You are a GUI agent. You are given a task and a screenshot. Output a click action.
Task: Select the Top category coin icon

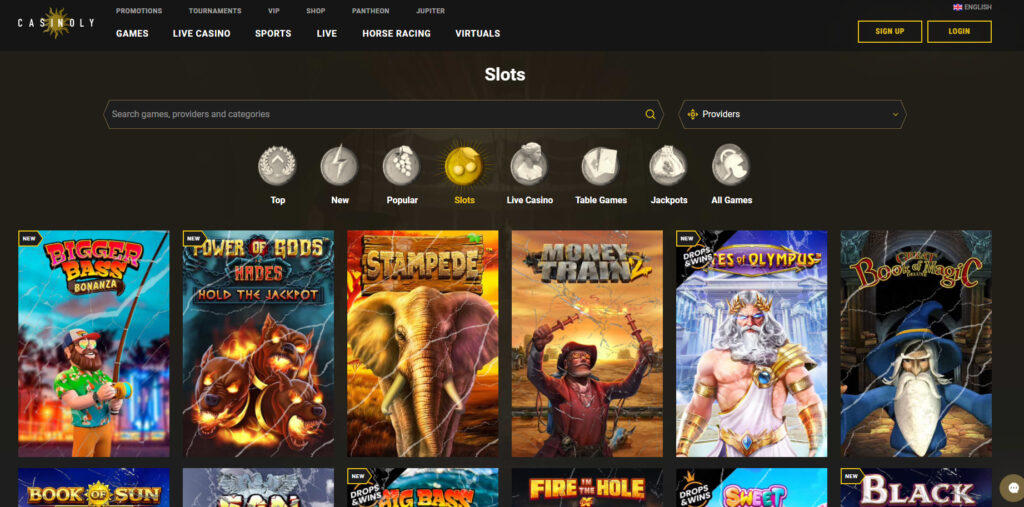pyautogui.click(x=277, y=165)
